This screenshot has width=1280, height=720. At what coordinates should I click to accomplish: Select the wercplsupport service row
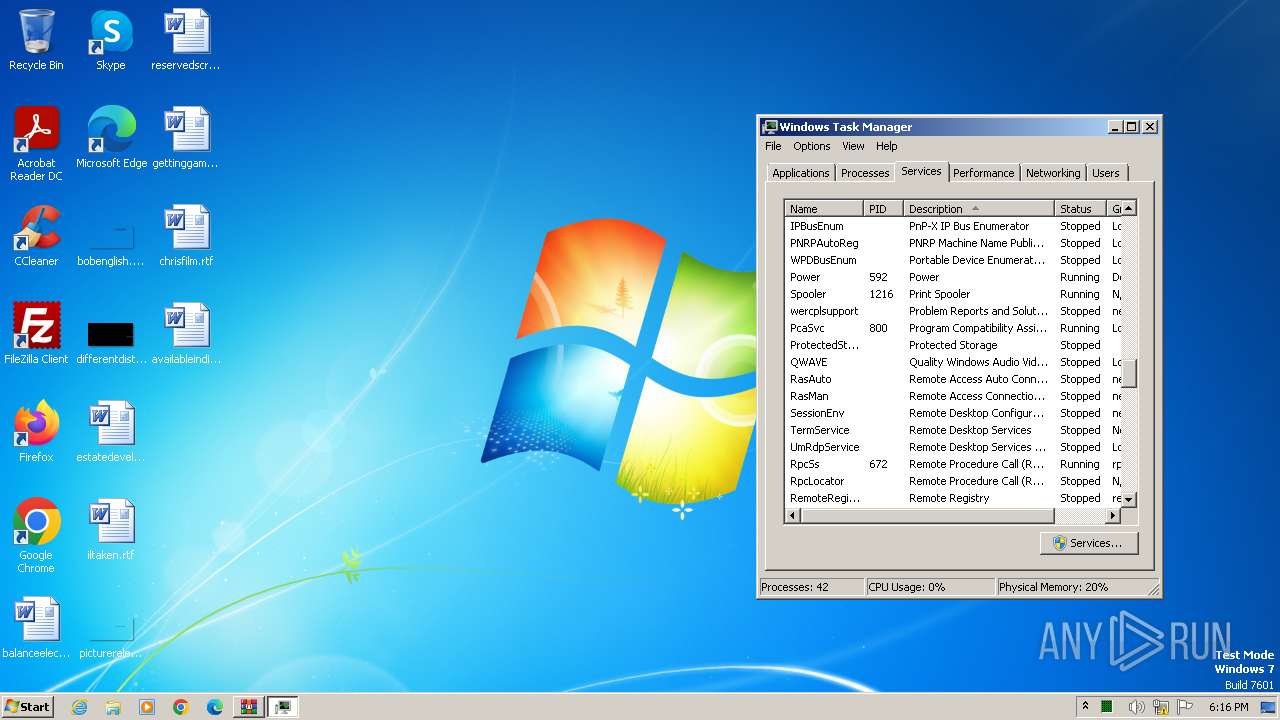click(x=953, y=311)
